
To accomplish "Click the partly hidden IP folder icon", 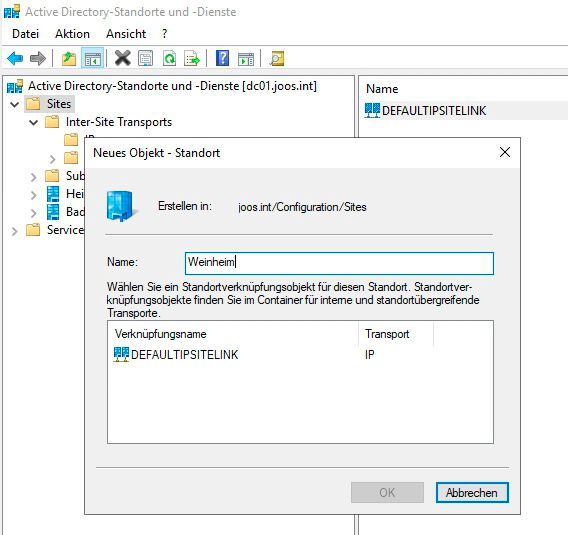I will coord(71,139).
